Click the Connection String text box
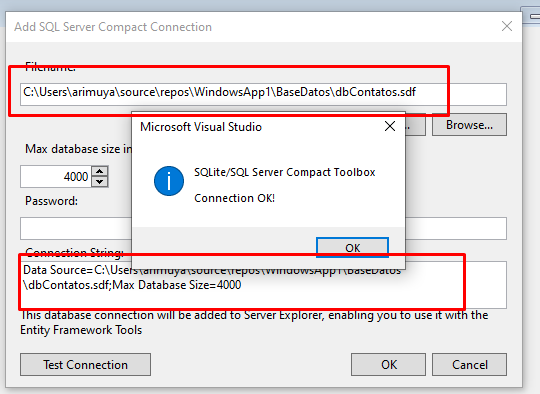The image size is (540, 394). 263,285
